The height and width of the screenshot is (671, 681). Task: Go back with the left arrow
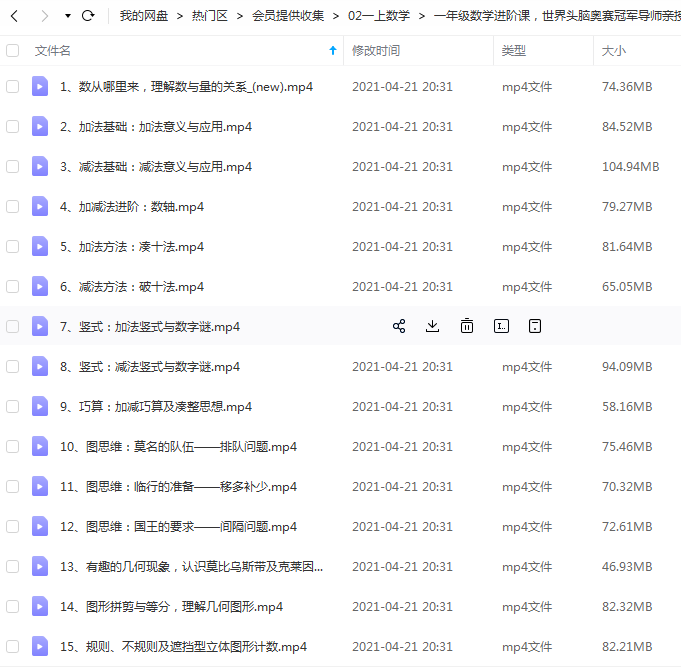[14, 16]
